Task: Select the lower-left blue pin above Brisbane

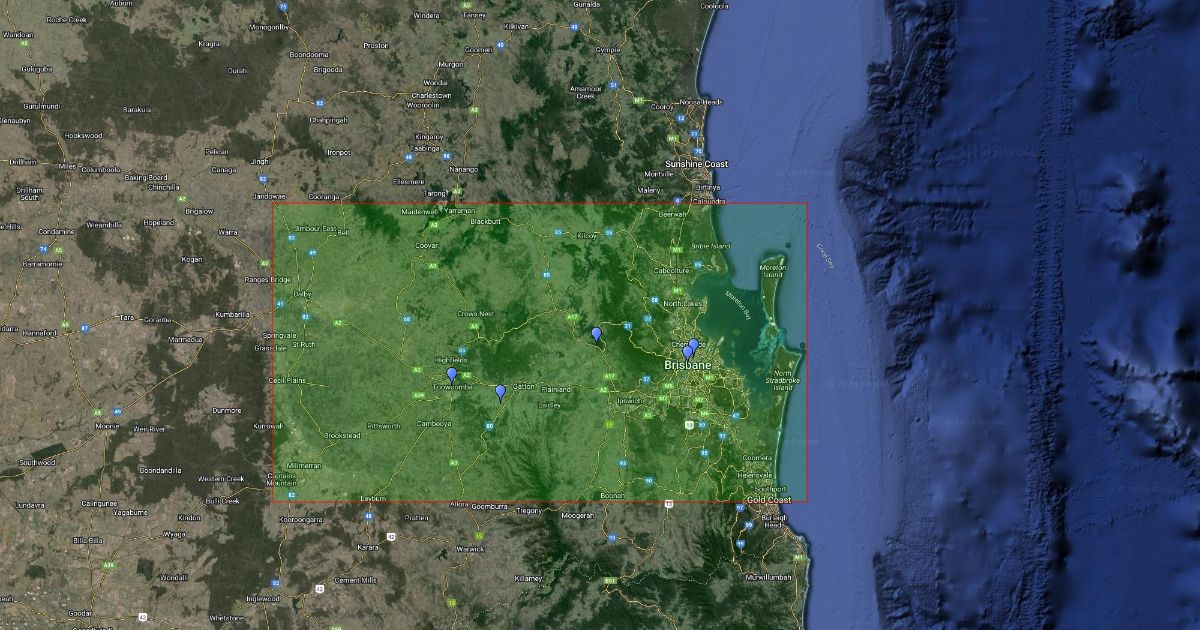Action: 687,352
